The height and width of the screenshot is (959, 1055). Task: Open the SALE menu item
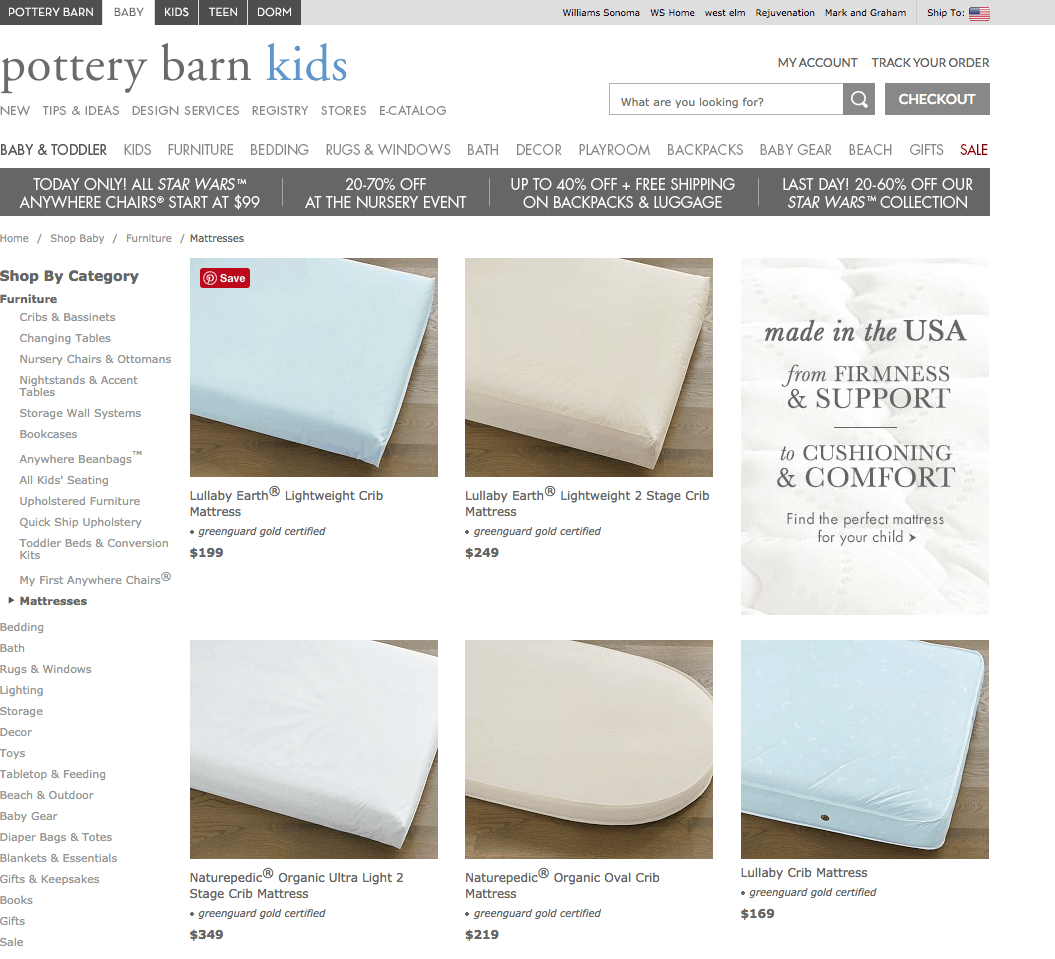(x=974, y=150)
